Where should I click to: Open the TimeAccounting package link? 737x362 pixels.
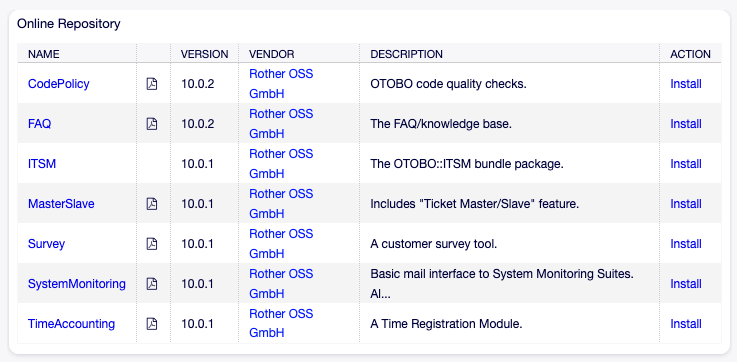71,324
